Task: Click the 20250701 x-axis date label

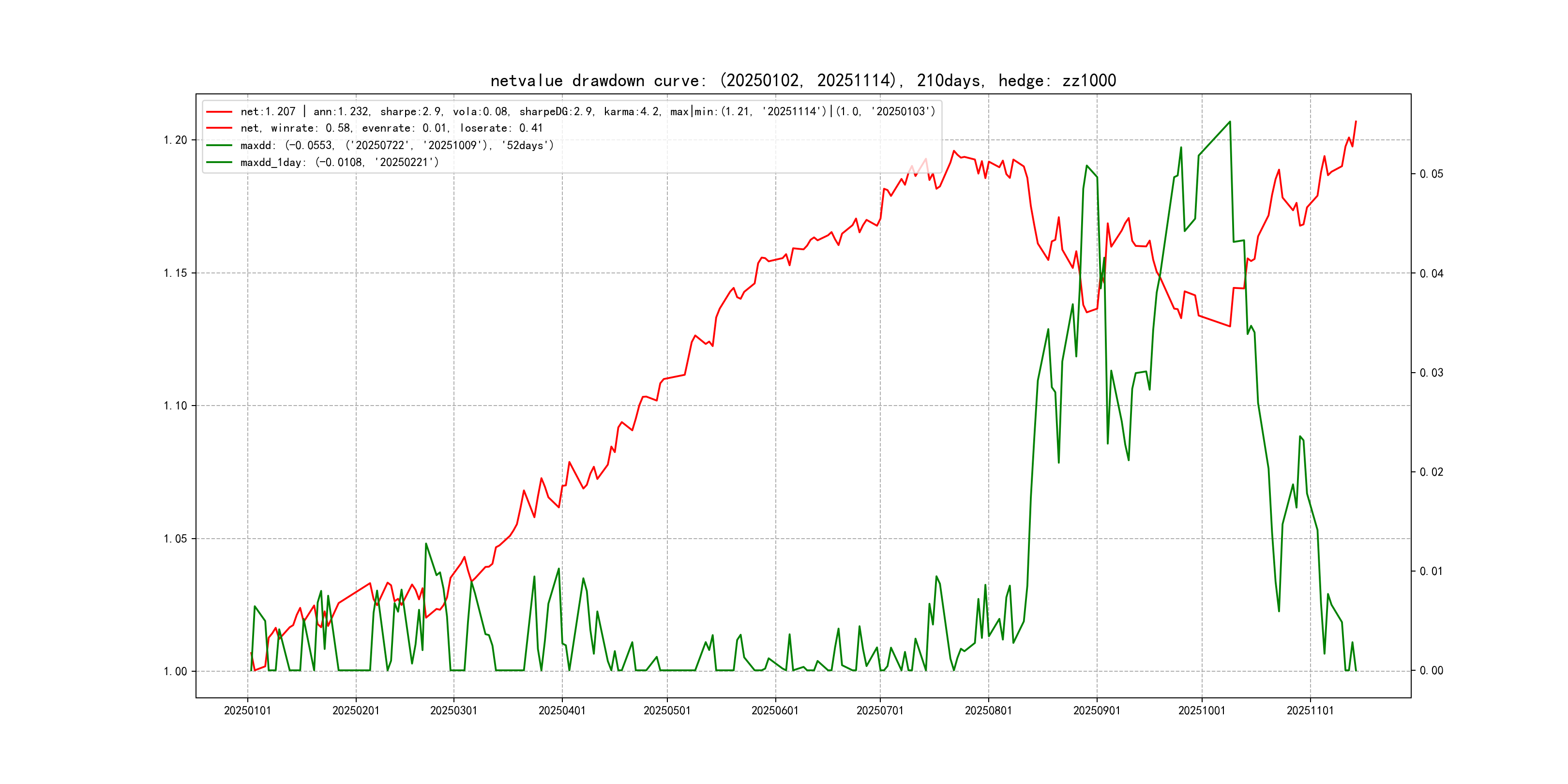Action: click(879, 711)
